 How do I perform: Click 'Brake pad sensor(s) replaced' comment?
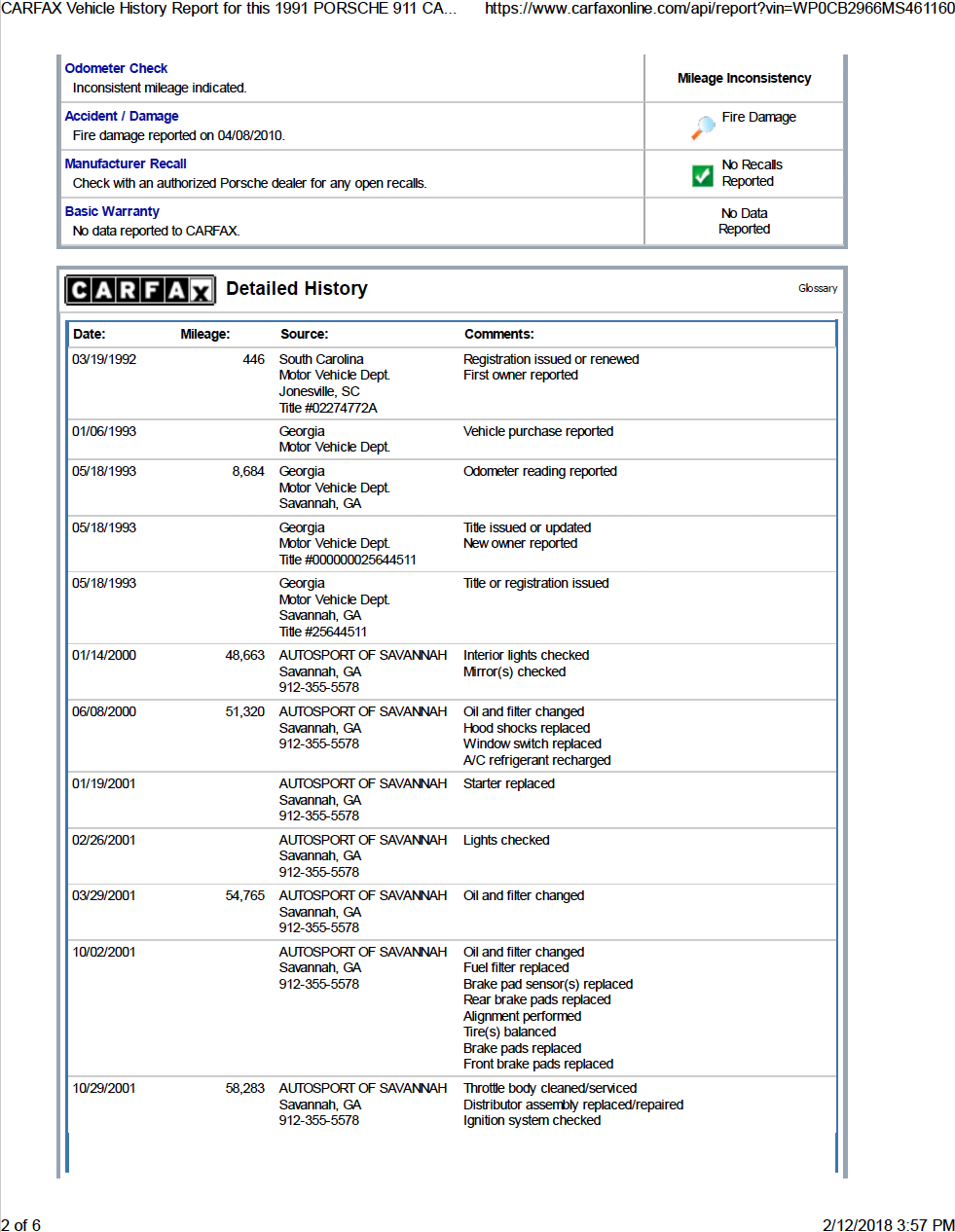tap(548, 984)
